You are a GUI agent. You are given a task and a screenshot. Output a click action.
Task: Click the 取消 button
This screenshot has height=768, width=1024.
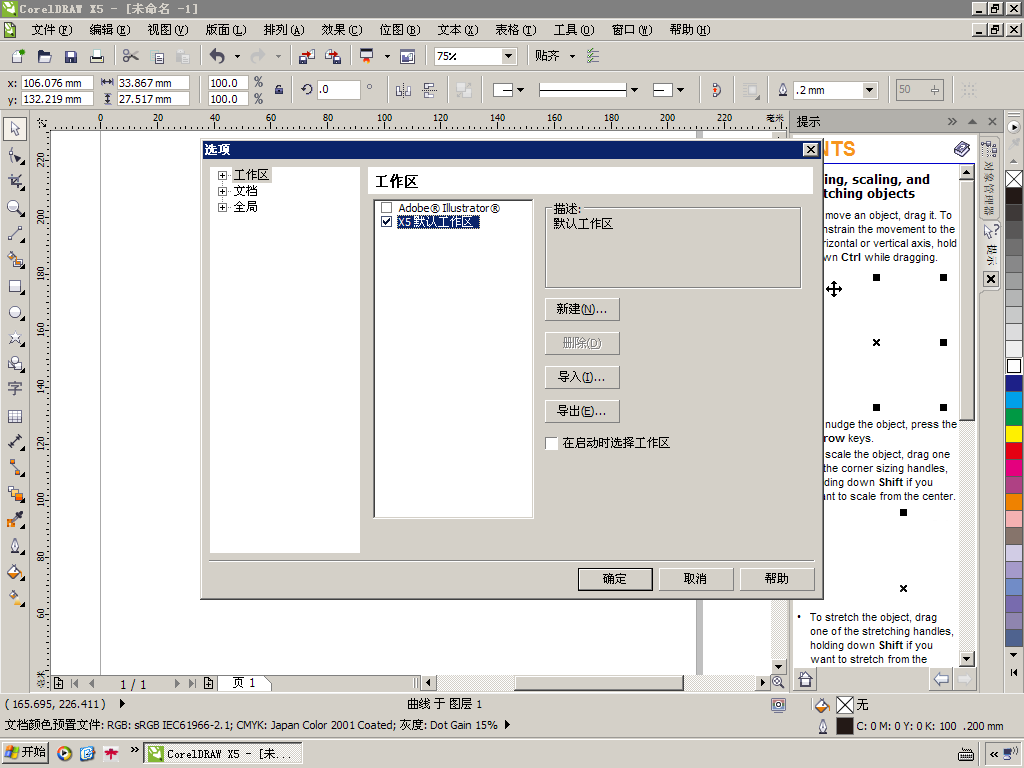tap(696, 579)
